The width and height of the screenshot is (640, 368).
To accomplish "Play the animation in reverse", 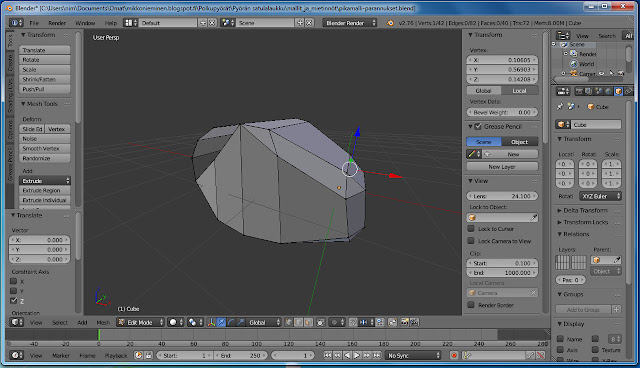I will [x=347, y=355].
